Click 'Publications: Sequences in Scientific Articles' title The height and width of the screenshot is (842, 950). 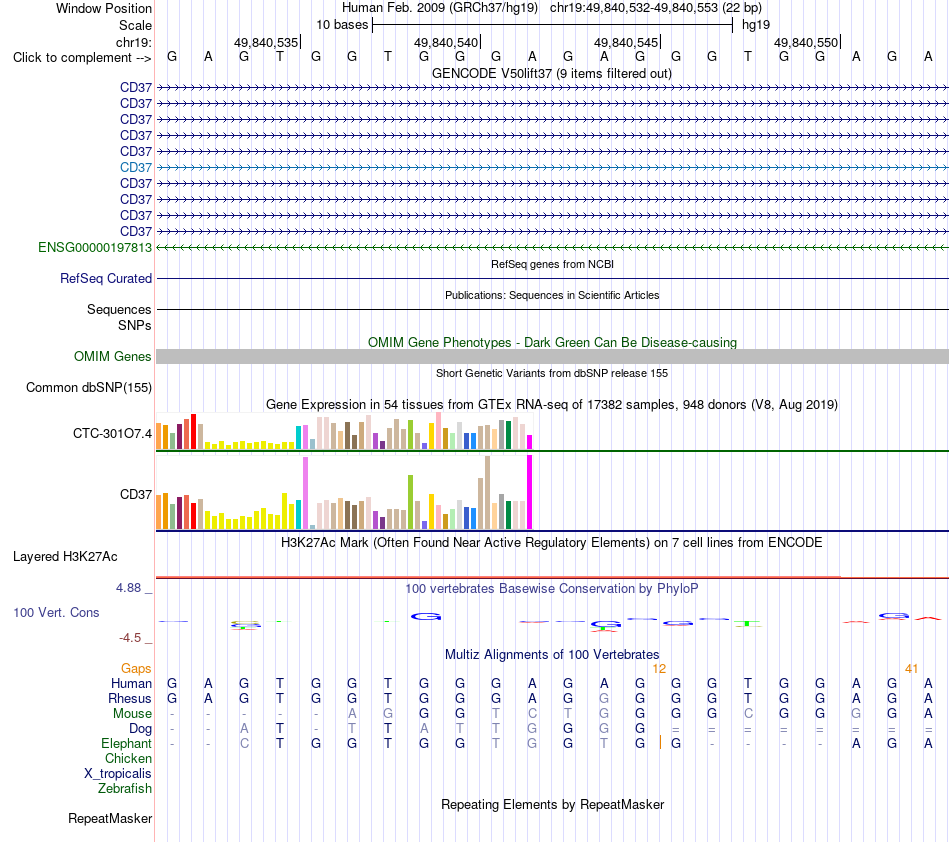coord(552,295)
